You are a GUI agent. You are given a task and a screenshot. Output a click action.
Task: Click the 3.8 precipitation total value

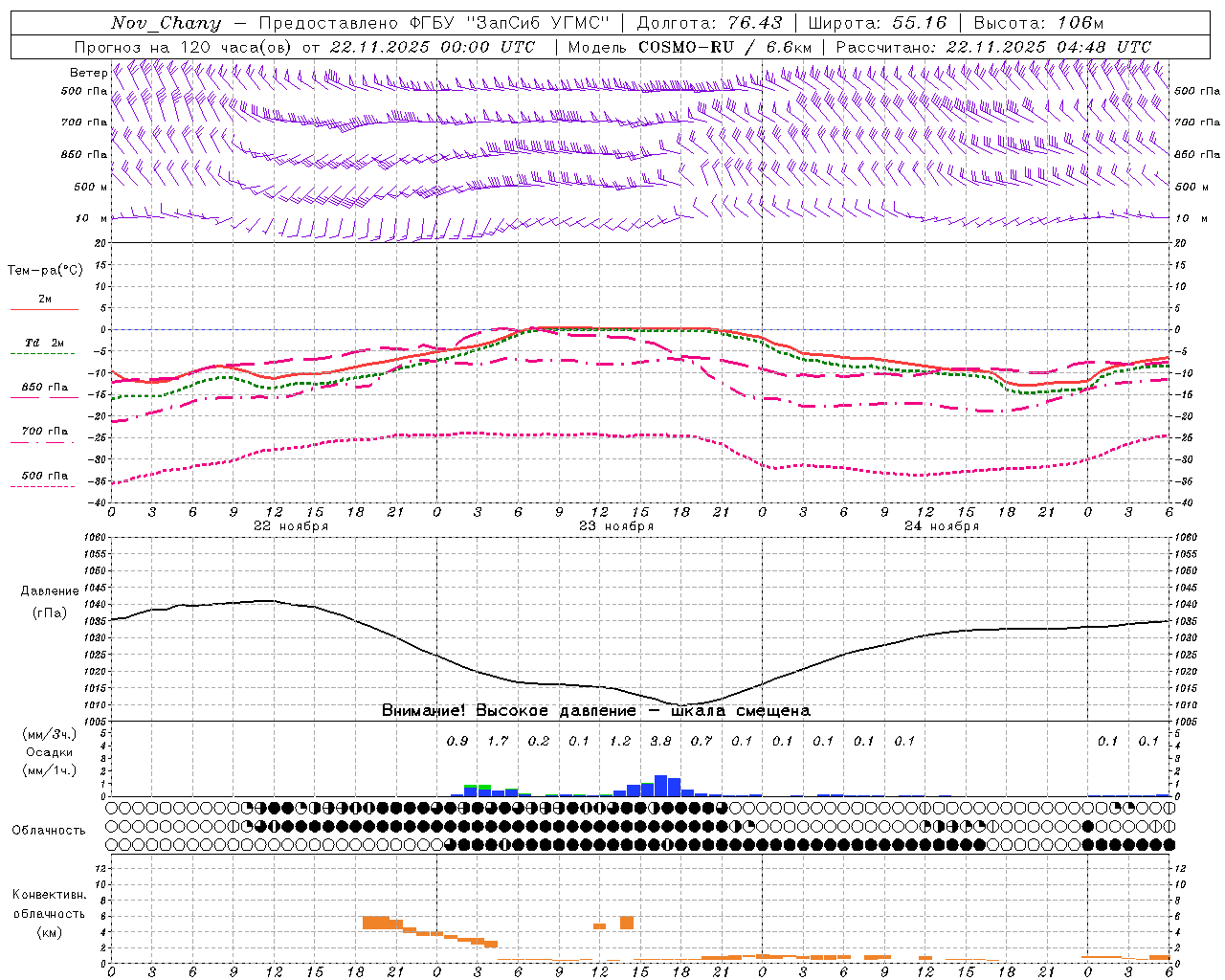pos(660,741)
